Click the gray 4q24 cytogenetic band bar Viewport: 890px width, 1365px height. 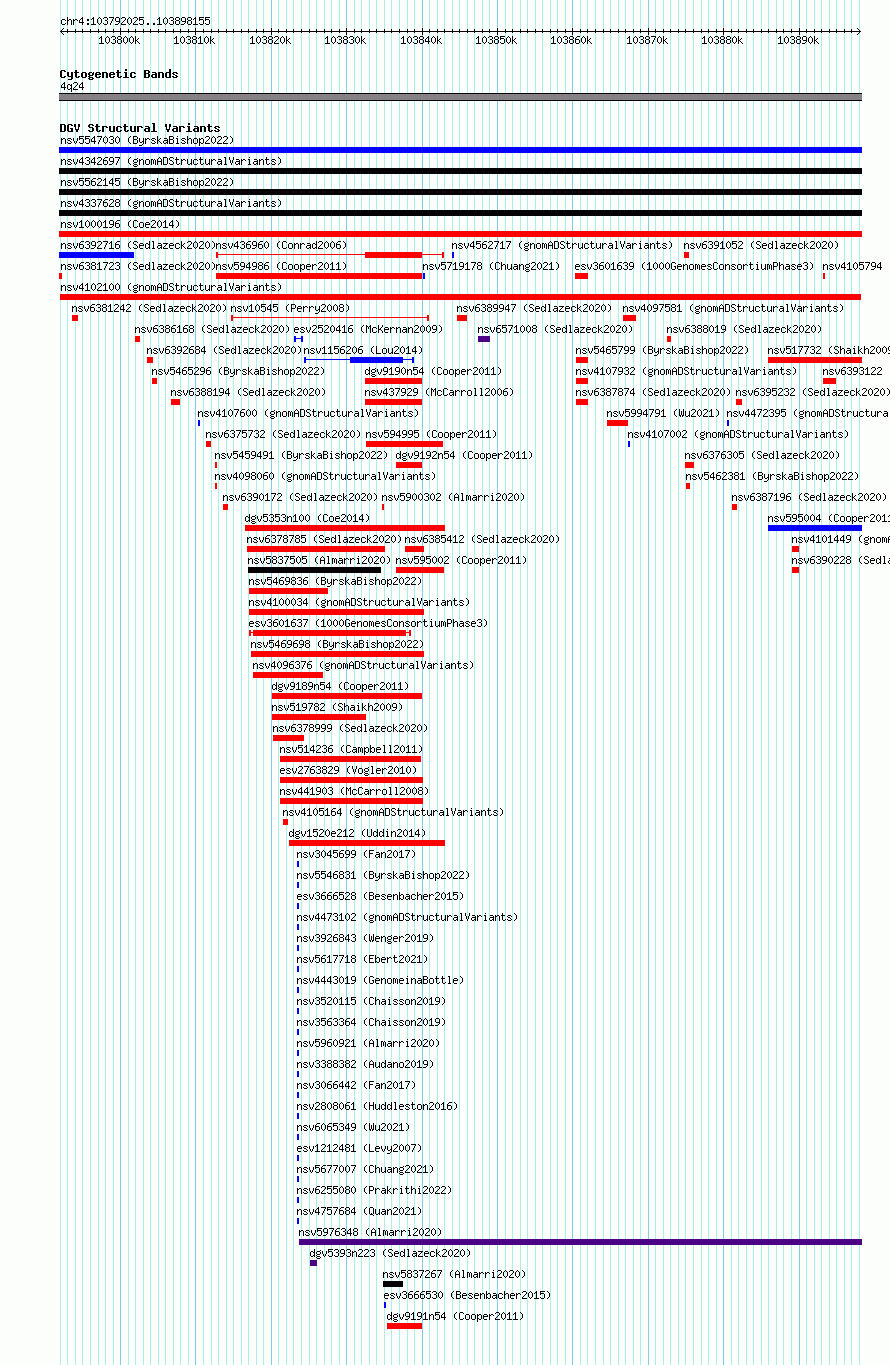(461, 97)
